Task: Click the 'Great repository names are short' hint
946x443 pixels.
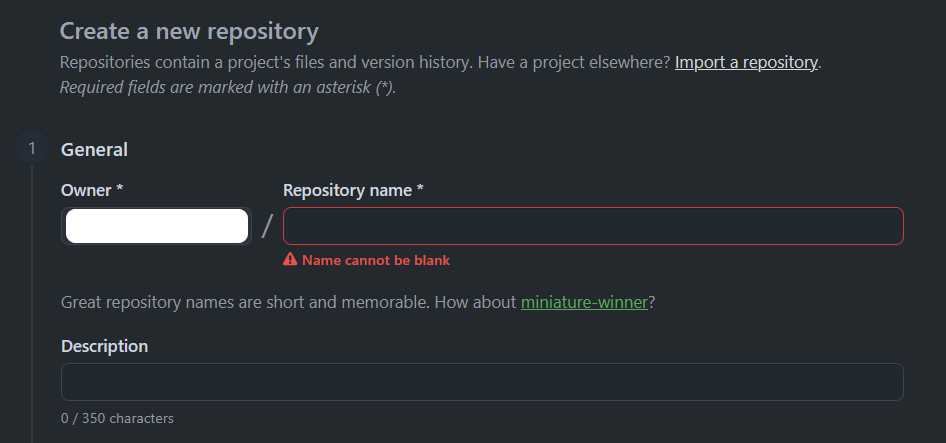Action: (x=358, y=302)
